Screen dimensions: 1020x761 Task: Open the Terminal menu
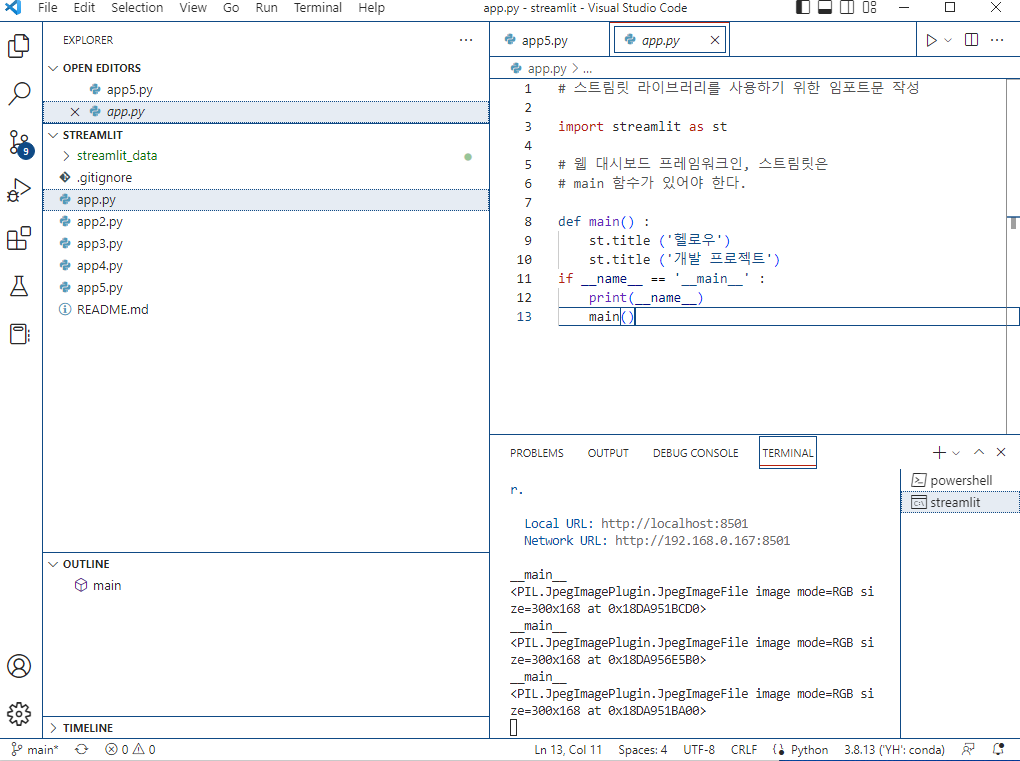point(317,8)
